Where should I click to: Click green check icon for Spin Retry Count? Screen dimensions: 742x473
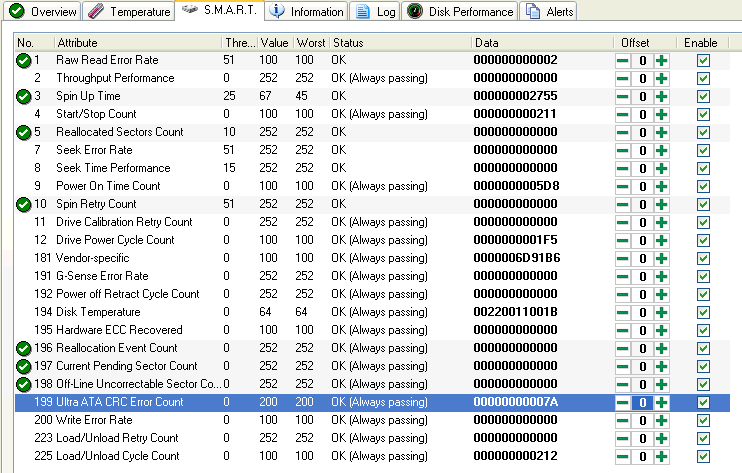(23, 204)
